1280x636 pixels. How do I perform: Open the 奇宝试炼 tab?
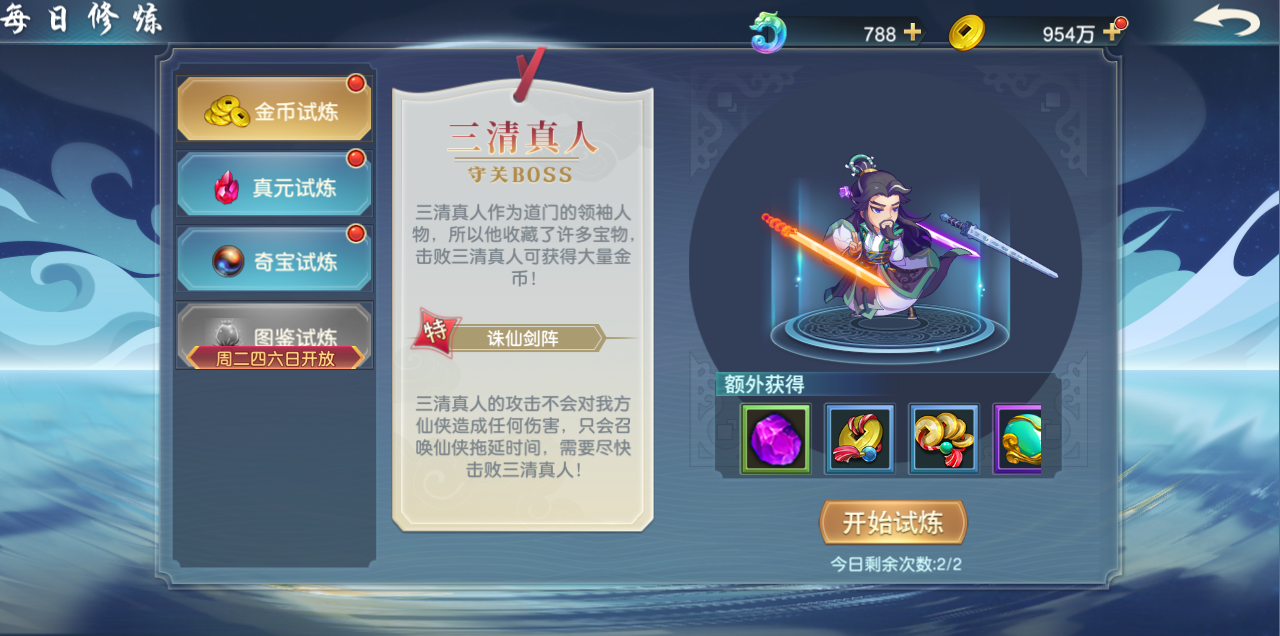click(x=274, y=260)
